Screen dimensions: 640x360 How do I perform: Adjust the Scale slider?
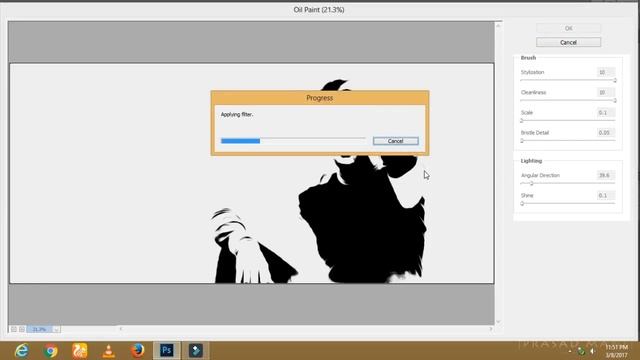coord(568,120)
